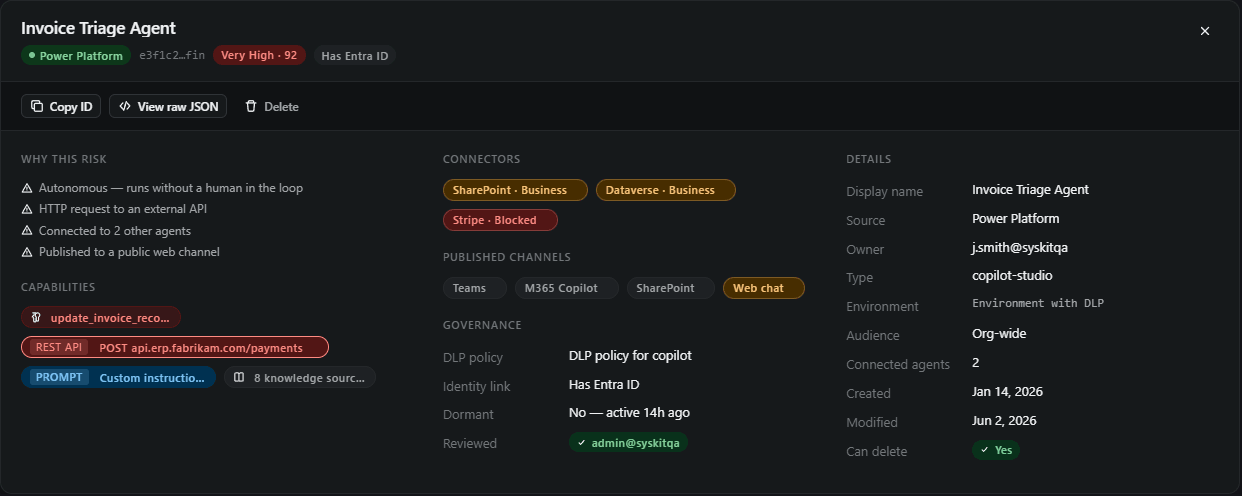1242x496 pixels.
Task: Click the Source value Power Platform
Action: pyautogui.click(x=1015, y=218)
